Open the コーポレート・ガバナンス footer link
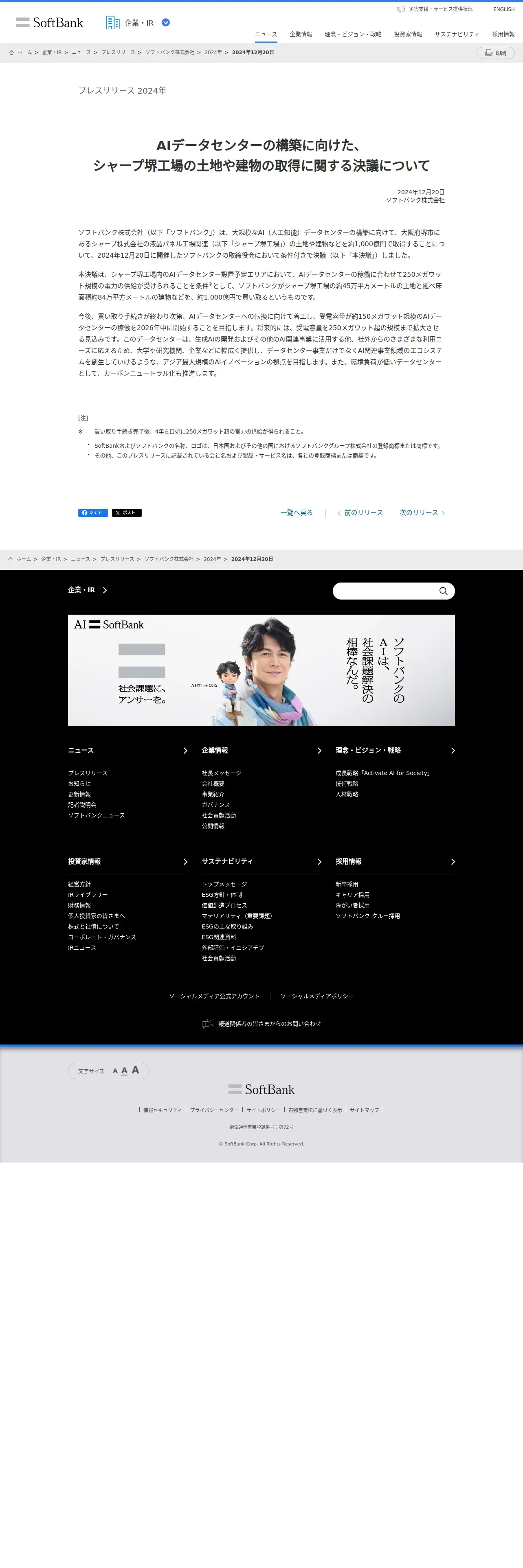The height and width of the screenshot is (1568, 523). pos(102,937)
